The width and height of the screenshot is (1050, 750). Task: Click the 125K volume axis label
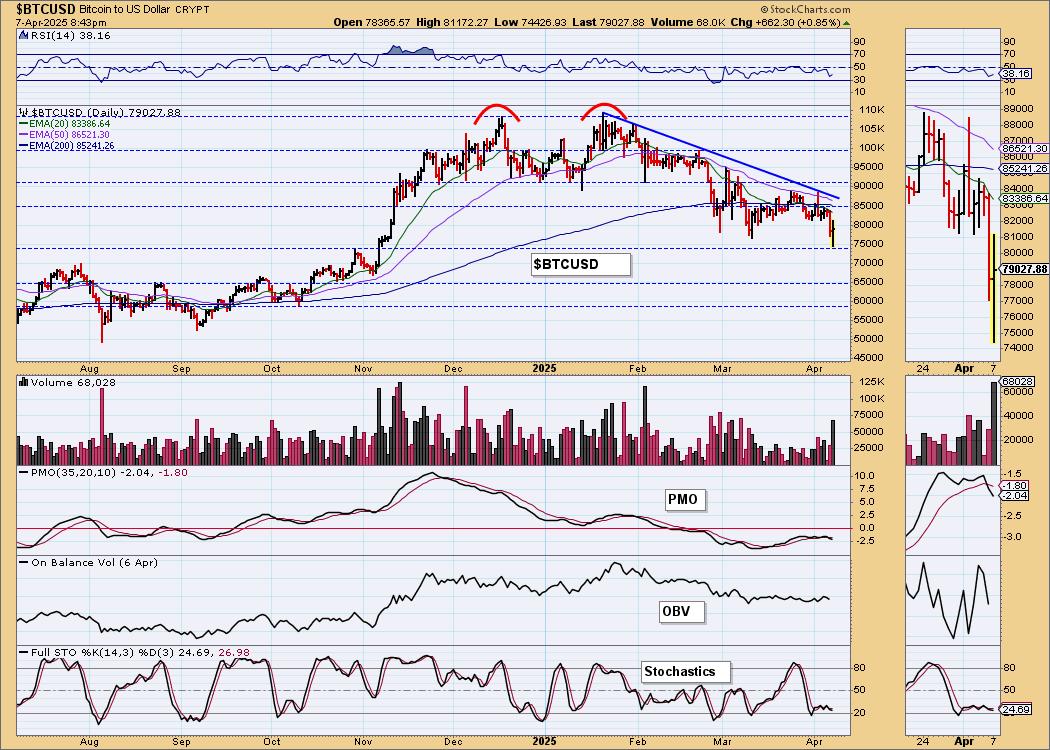coord(870,381)
